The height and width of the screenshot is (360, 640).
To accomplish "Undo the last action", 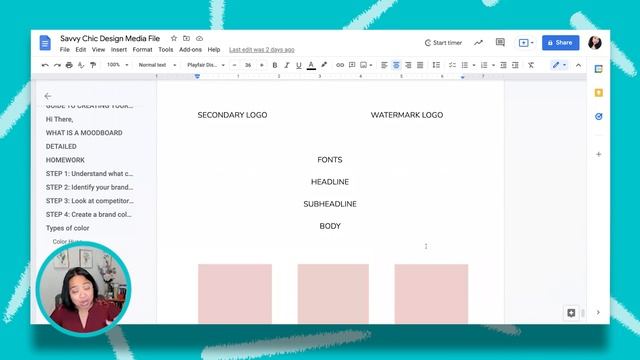I will [x=45, y=65].
